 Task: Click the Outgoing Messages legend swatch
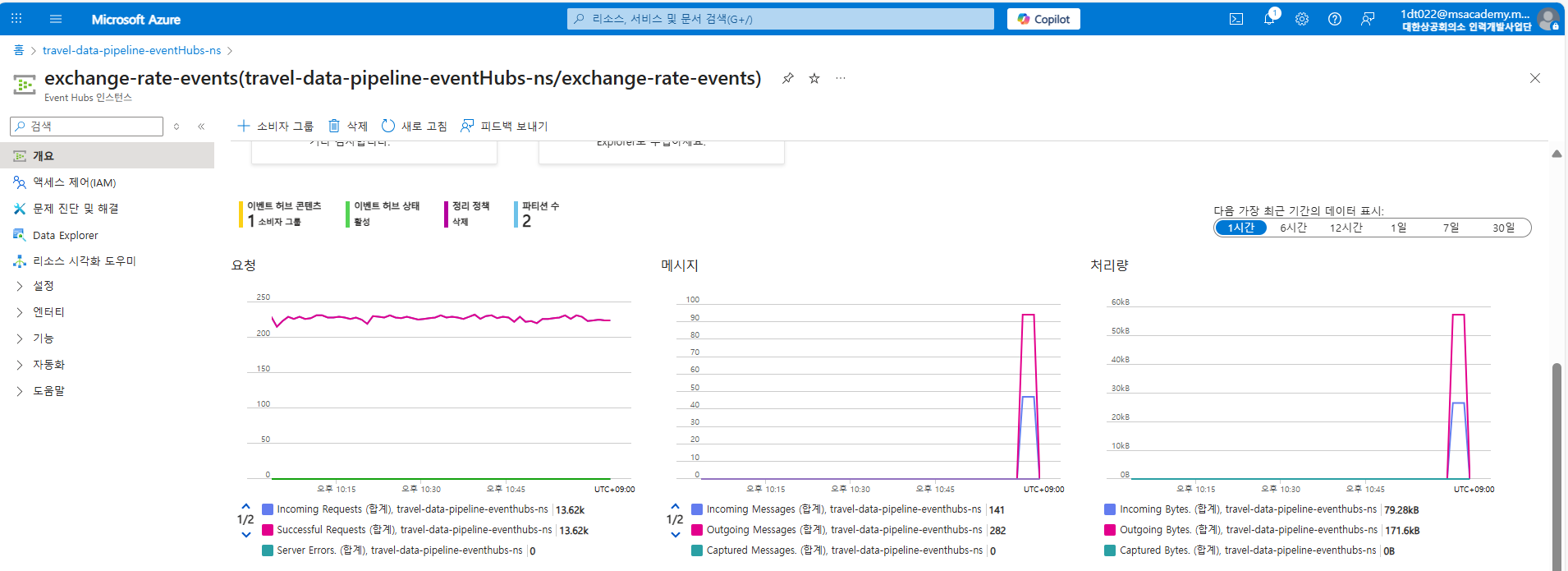click(x=697, y=530)
